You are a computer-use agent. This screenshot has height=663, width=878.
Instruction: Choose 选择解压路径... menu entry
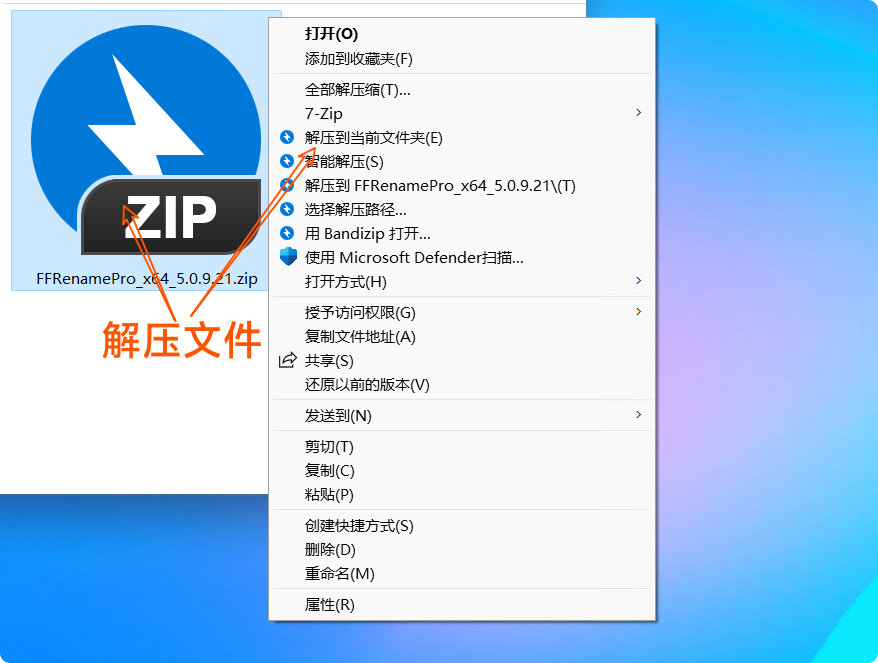[x=356, y=210]
